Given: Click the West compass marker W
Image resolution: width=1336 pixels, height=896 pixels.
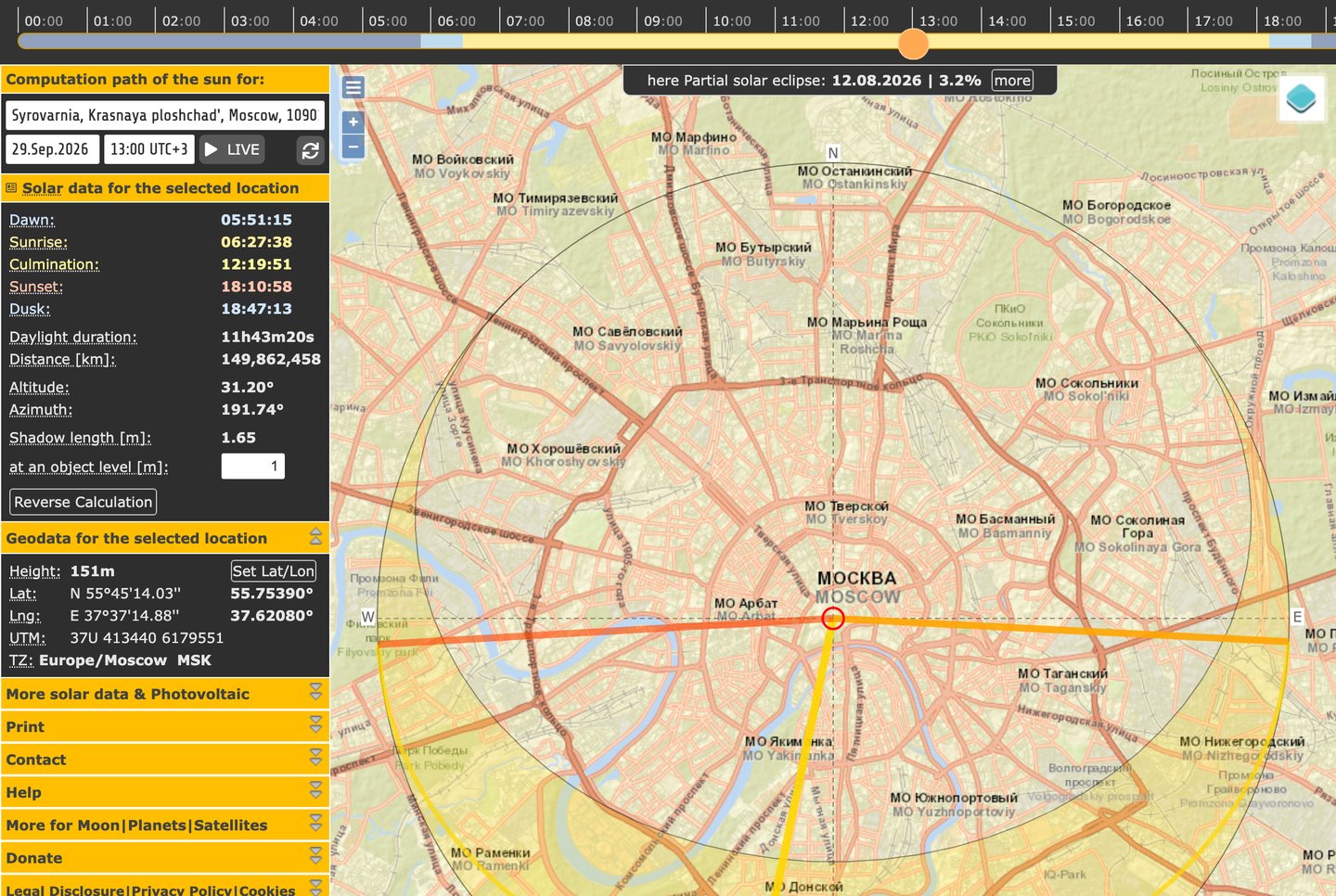Looking at the screenshot, I should pyautogui.click(x=368, y=617).
